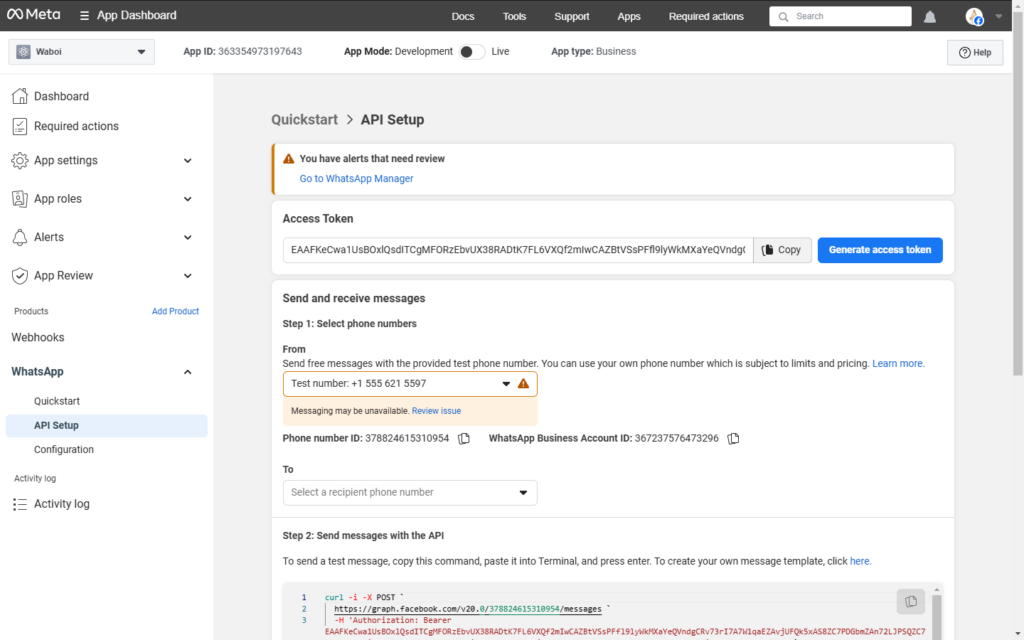Click the App Review shield icon

20,276
